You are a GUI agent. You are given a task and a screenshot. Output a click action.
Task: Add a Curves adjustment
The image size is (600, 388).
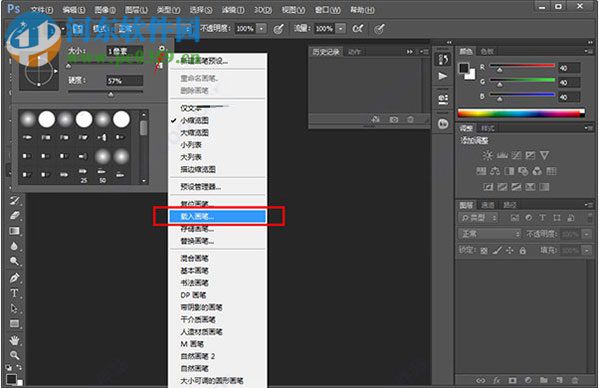coord(516,155)
